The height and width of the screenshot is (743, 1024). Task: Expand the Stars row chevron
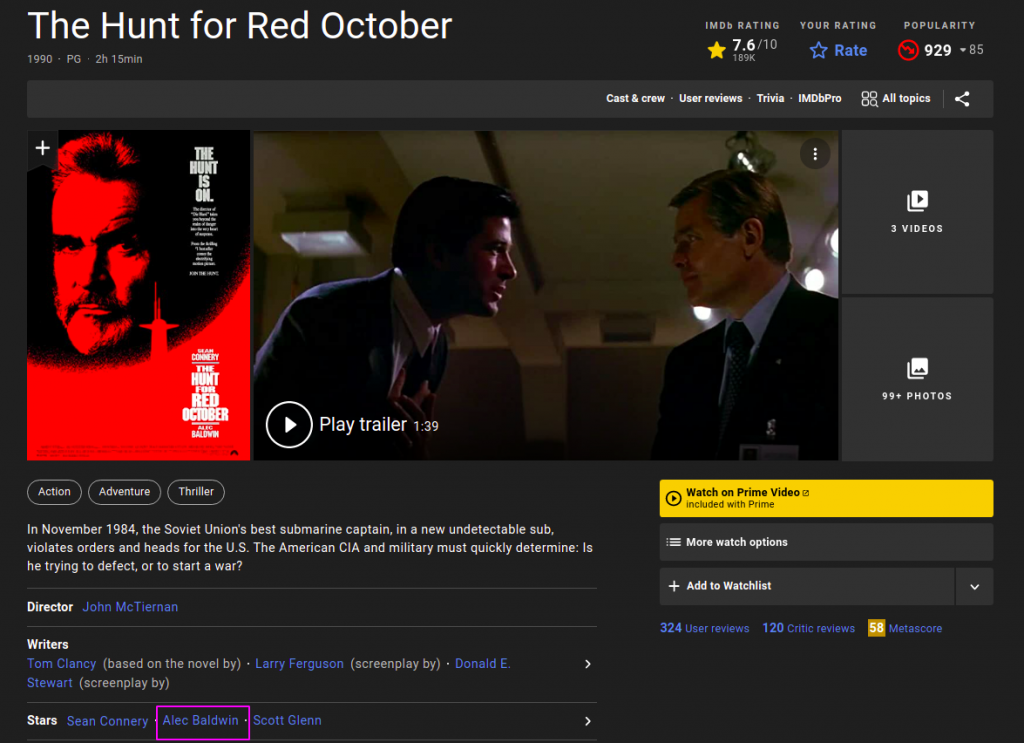(587, 721)
